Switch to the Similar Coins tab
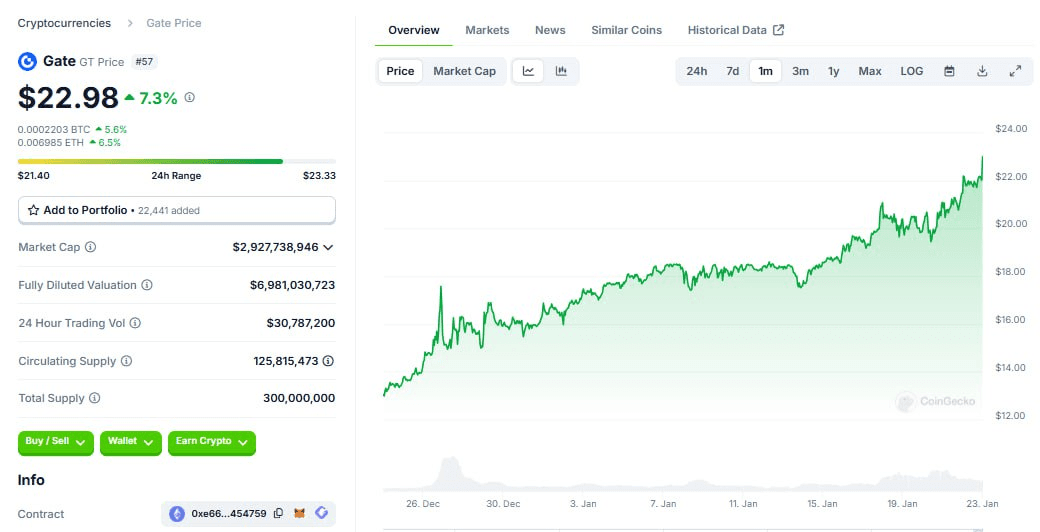Screen dimensions: 1040x532 (626, 30)
